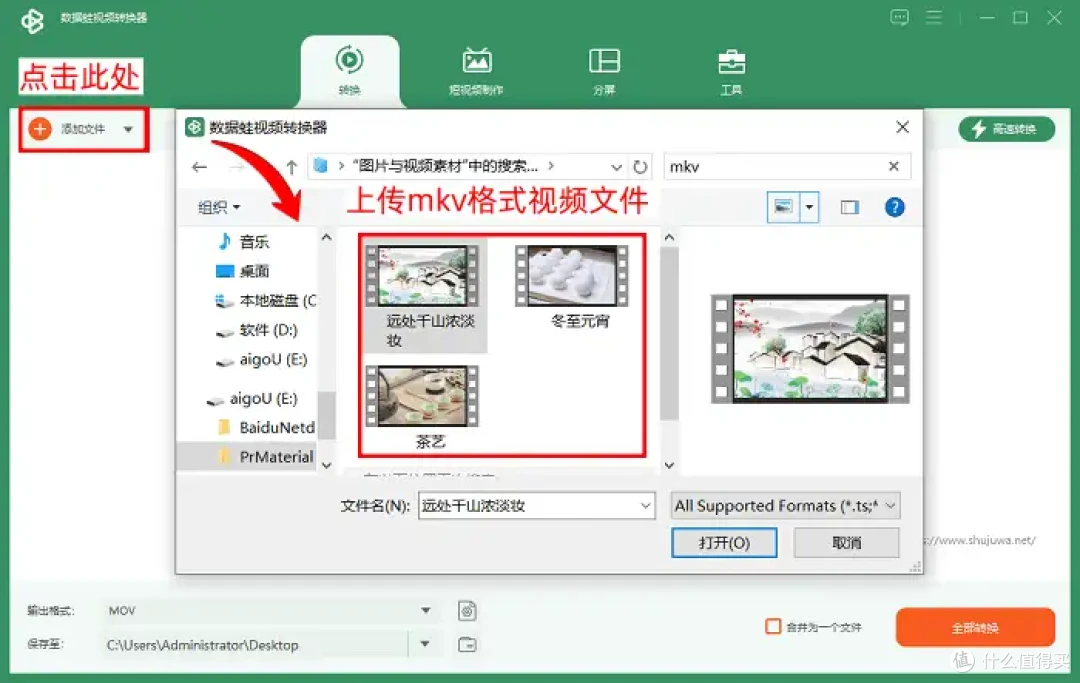Close the file open dialog

[902, 127]
